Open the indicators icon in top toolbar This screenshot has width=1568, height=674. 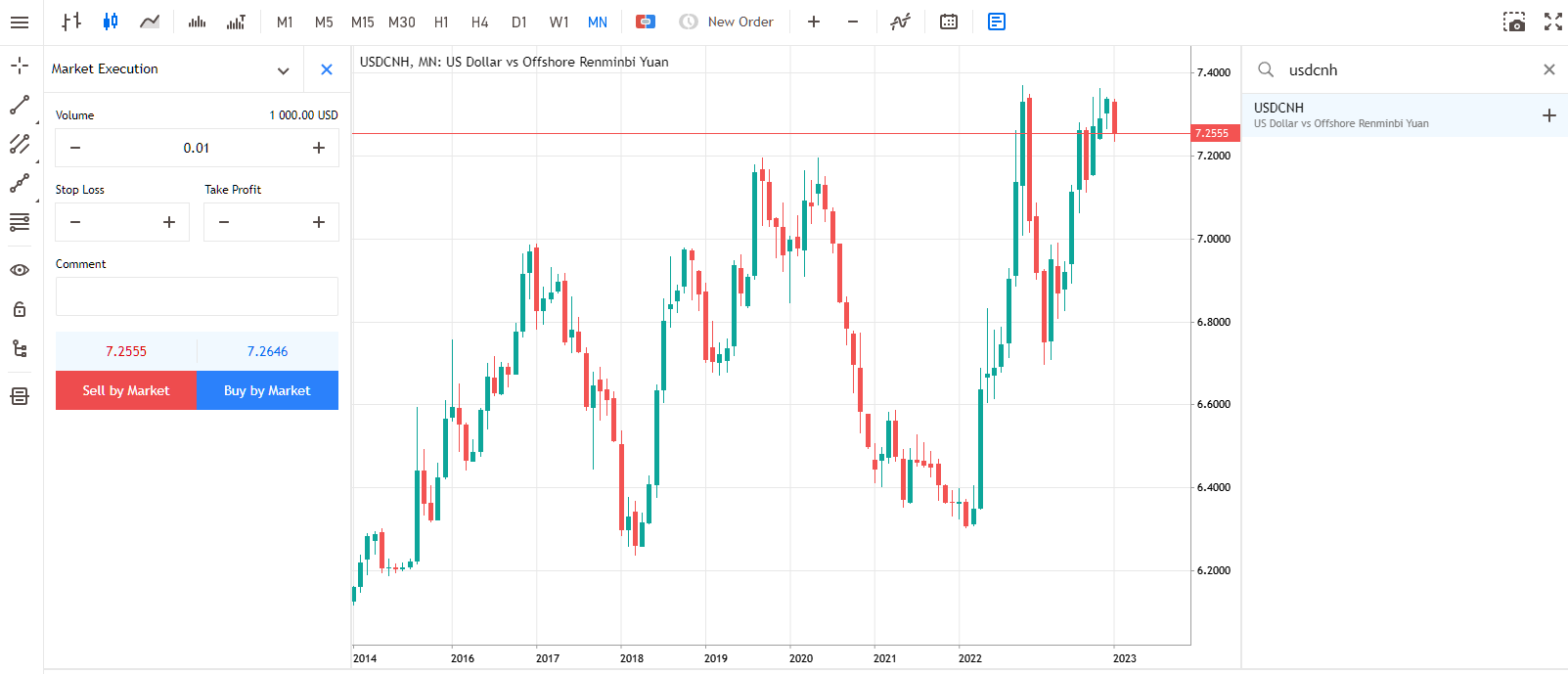(x=901, y=22)
